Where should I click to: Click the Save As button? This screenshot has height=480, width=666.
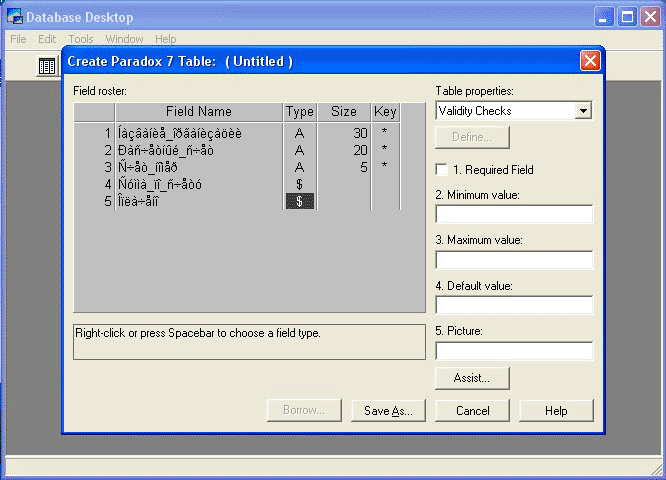click(389, 411)
